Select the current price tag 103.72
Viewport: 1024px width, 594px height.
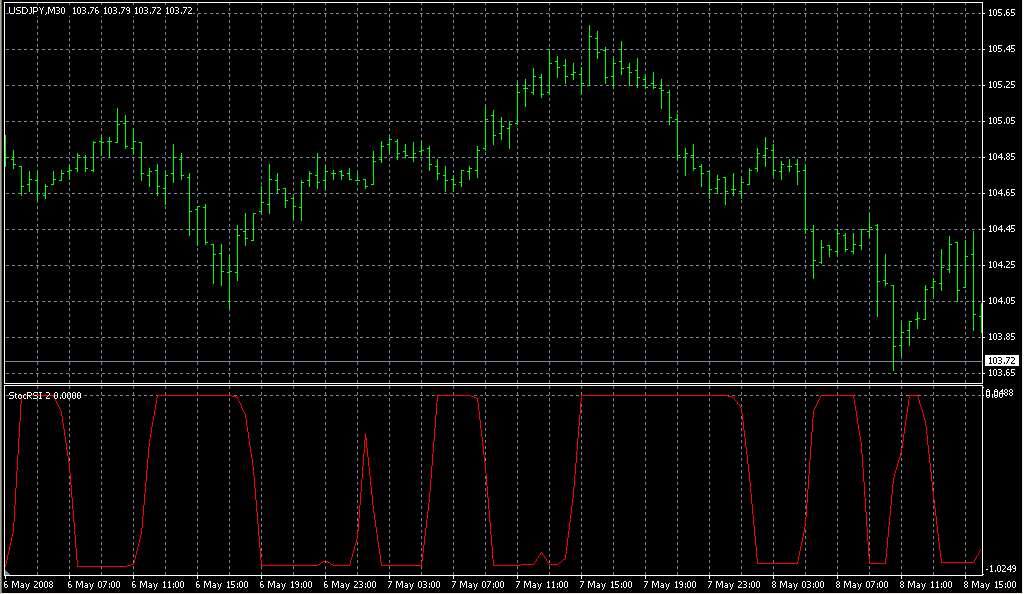click(1001, 360)
